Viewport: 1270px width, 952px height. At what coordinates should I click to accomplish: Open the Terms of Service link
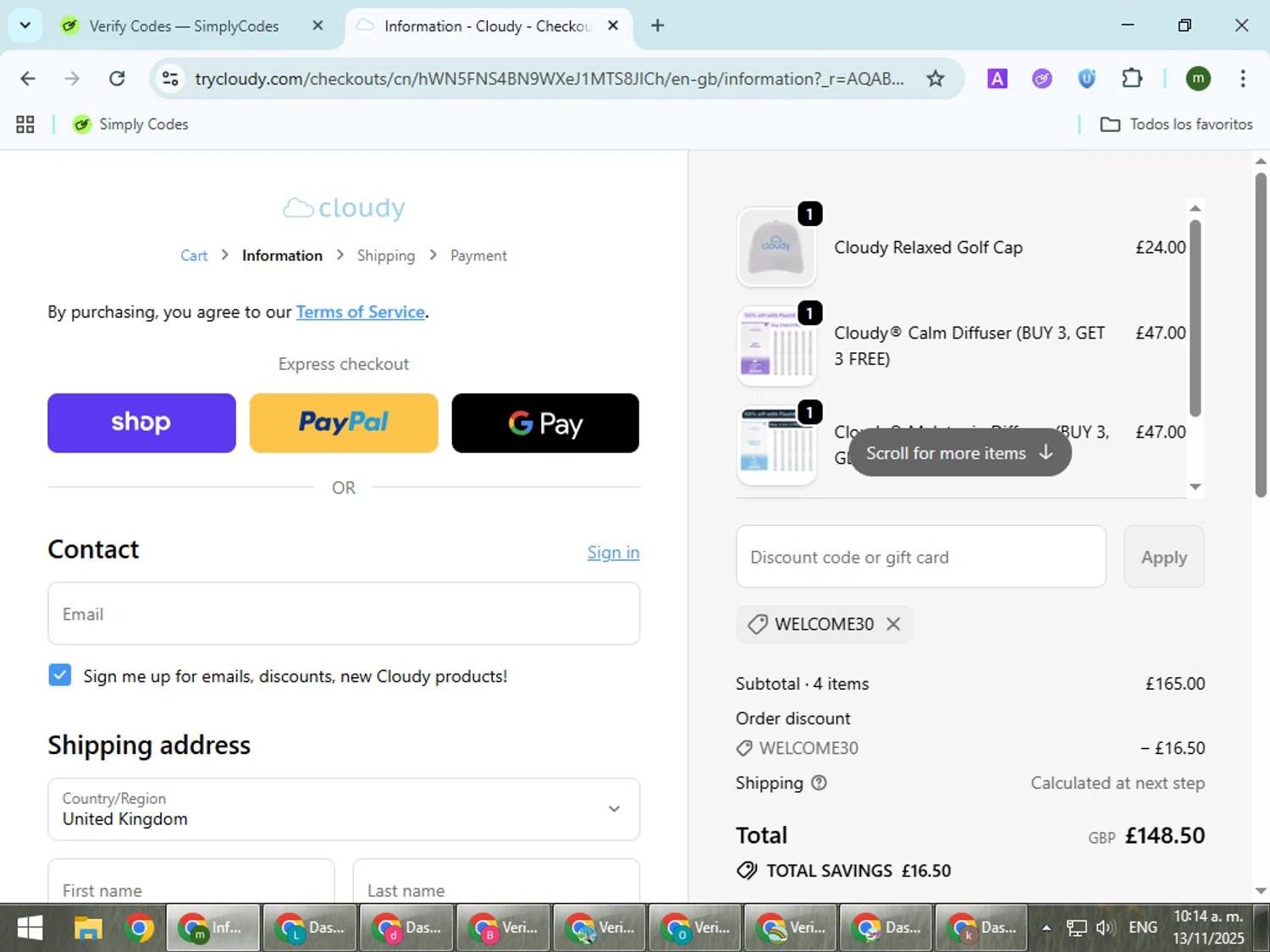point(360,312)
